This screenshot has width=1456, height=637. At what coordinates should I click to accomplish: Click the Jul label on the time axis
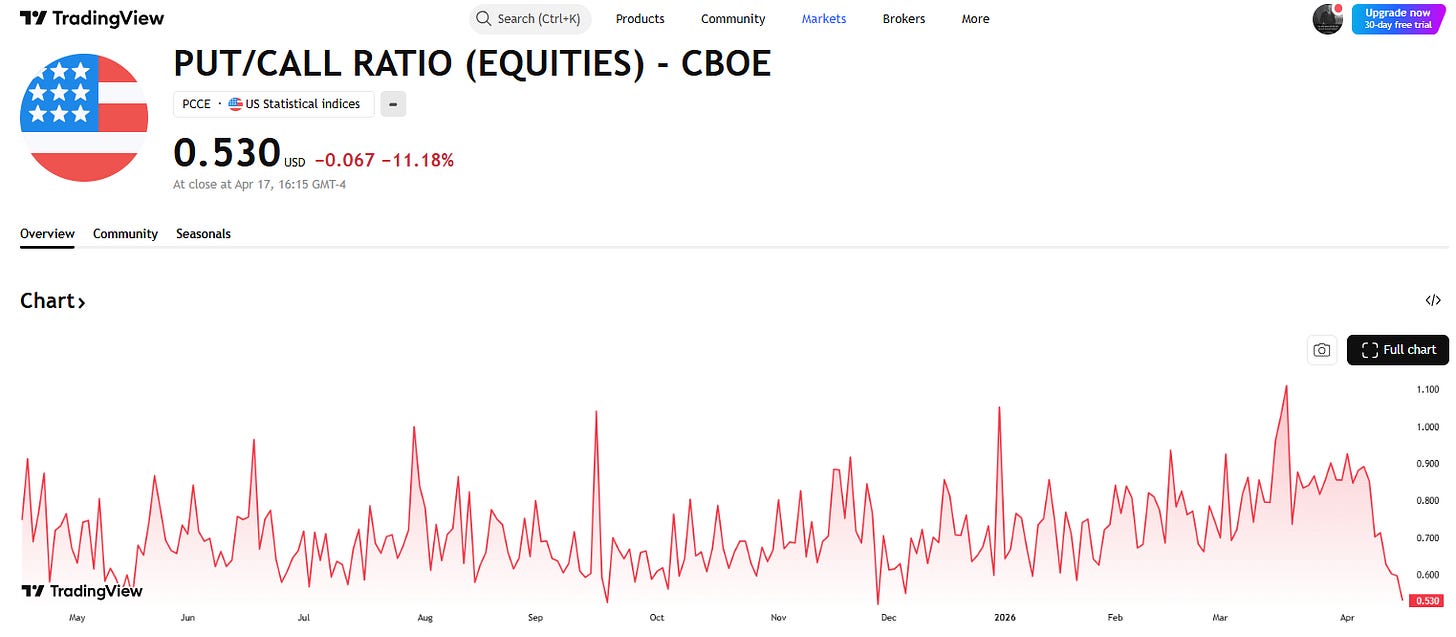[x=303, y=618]
